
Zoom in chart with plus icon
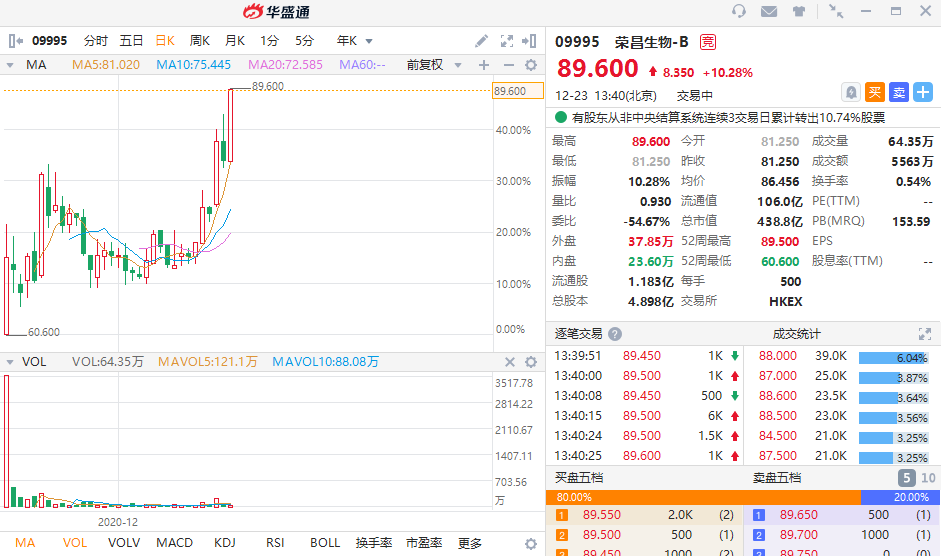484,65
